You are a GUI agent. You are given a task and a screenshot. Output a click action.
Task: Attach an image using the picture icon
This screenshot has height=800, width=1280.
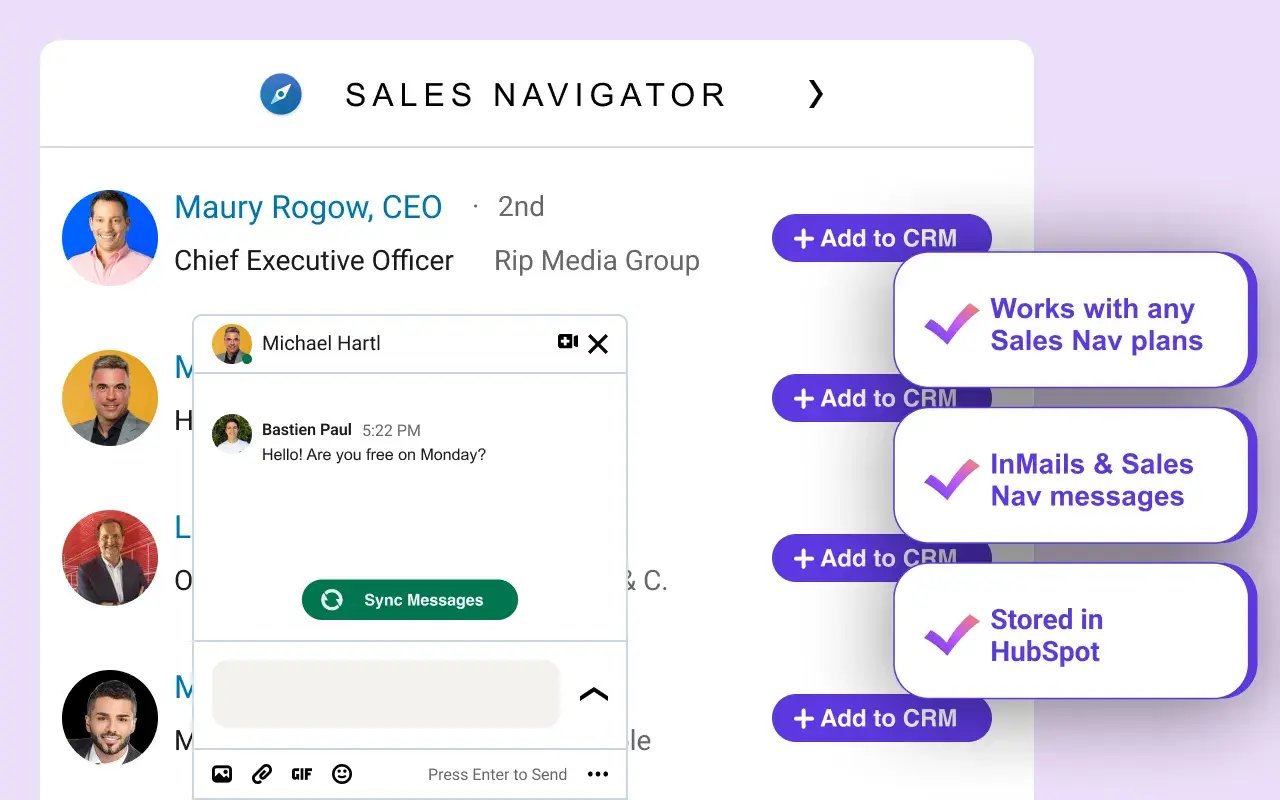[x=222, y=774]
